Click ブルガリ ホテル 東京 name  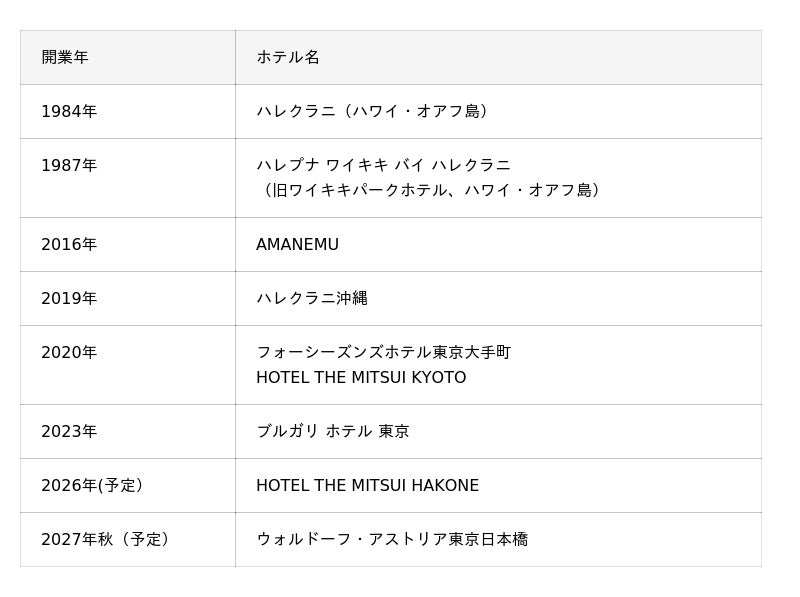point(333,431)
